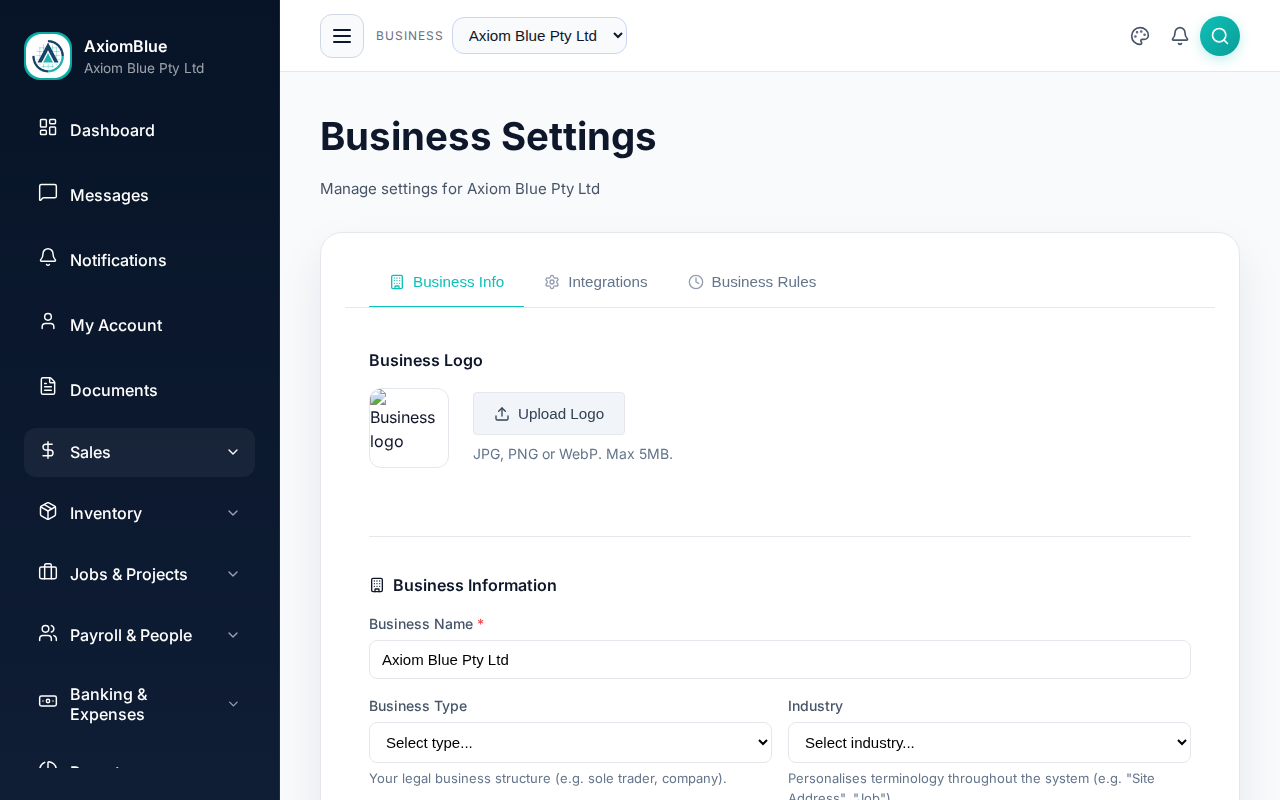Open the Industry dropdown
The height and width of the screenshot is (800, 1280).
(989, 743)
